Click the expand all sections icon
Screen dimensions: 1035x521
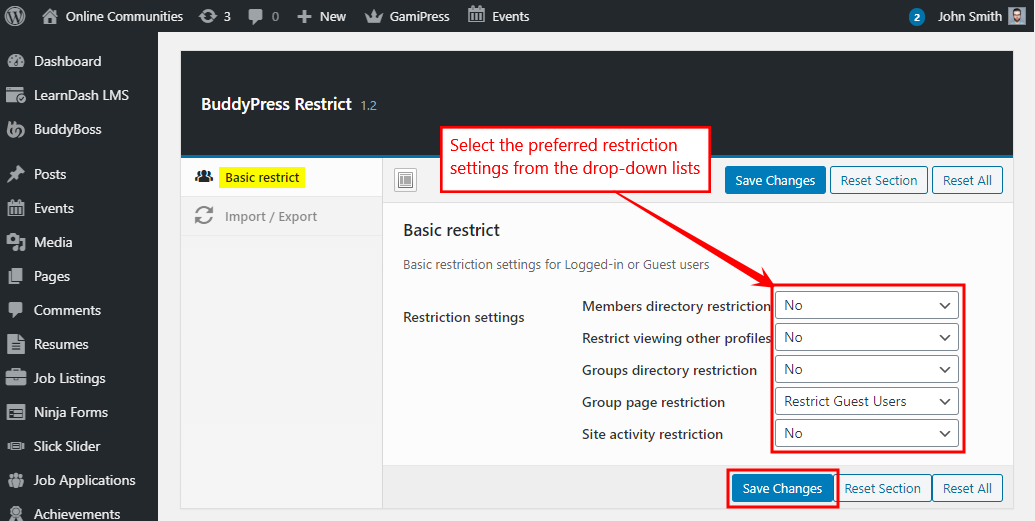[x=405, y=180]
